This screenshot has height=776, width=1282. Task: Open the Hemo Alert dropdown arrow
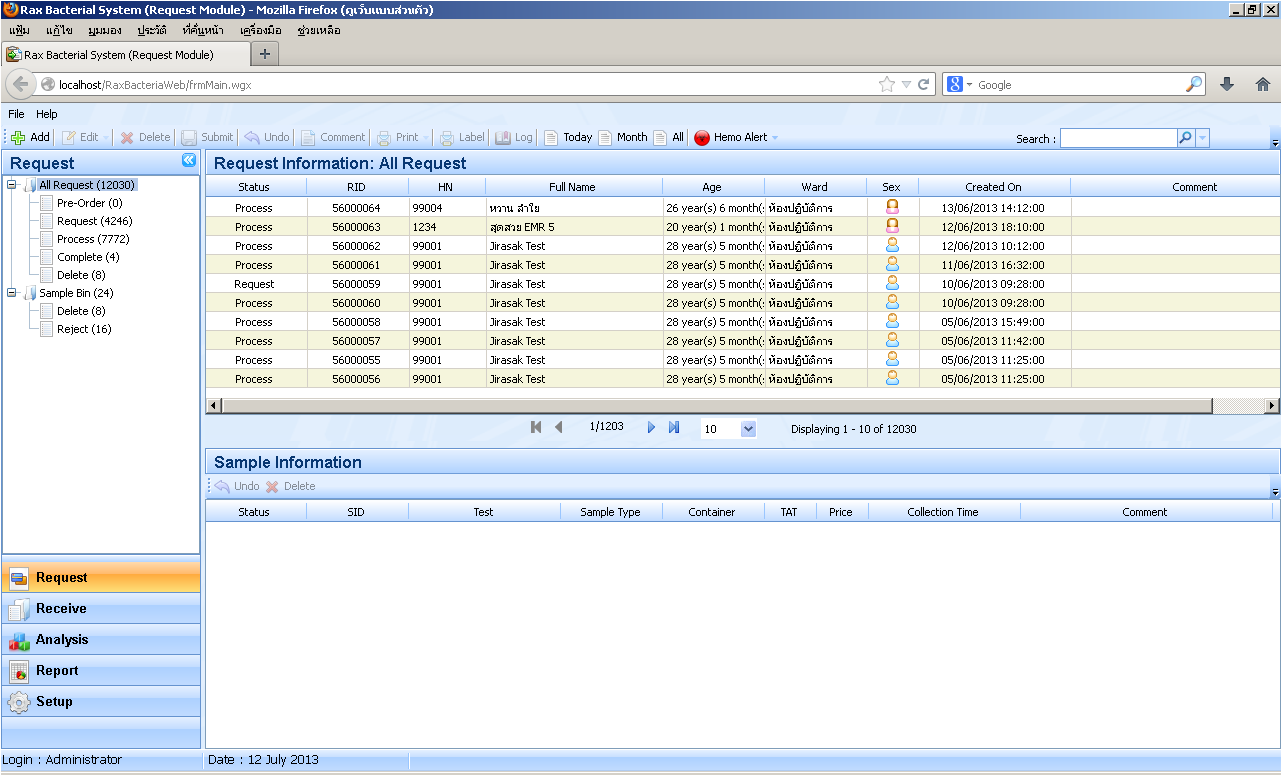tap(775, 138)
